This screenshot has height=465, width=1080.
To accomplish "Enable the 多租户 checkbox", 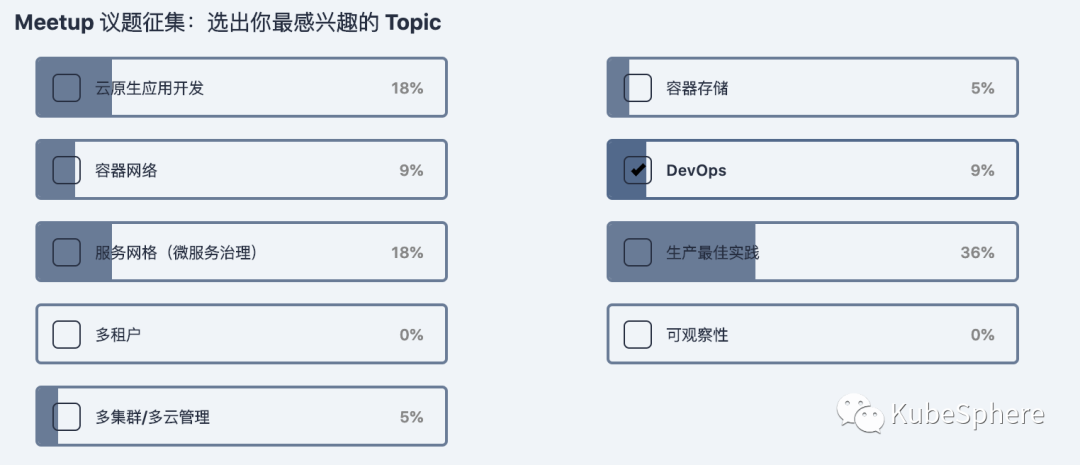I will pyautogui.click(x=66, y=334).
